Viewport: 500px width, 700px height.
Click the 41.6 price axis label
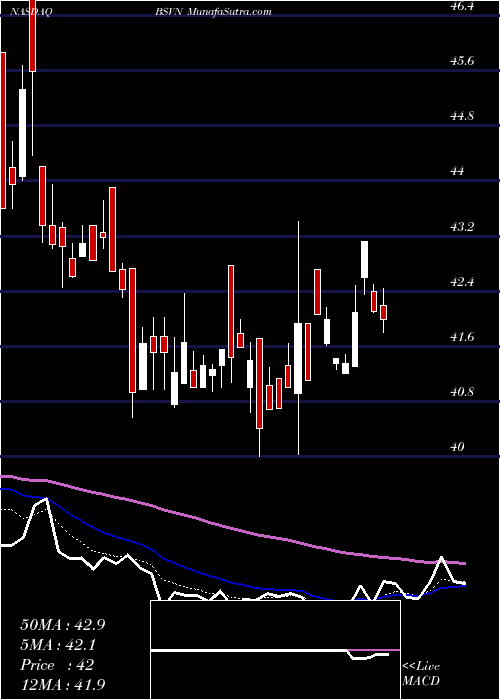460,337
